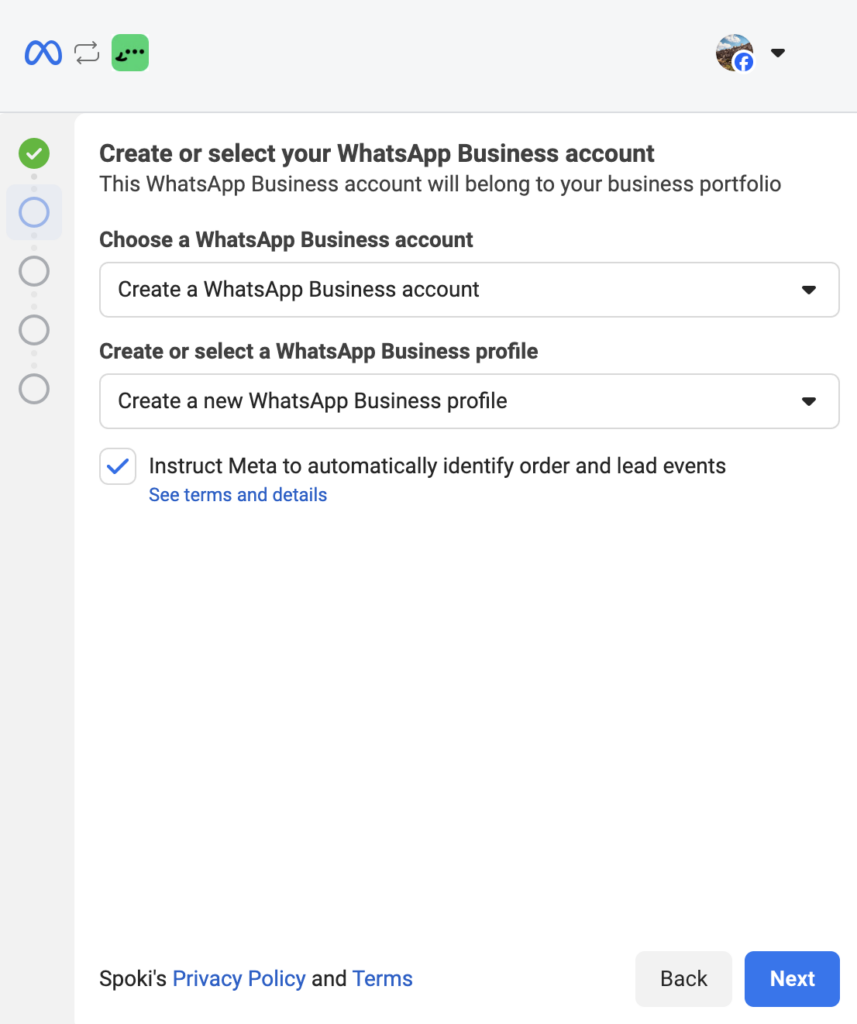
Task: Select the highlighted second step circle
Action: pos(34,212)
